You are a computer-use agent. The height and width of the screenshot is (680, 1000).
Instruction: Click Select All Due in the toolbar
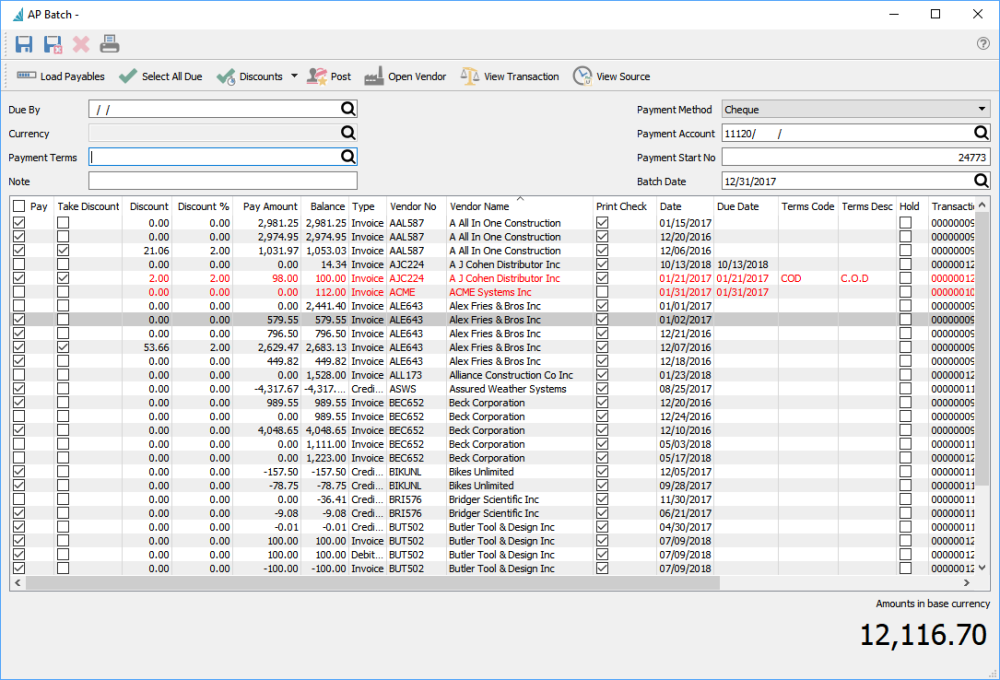click(160, 76)
